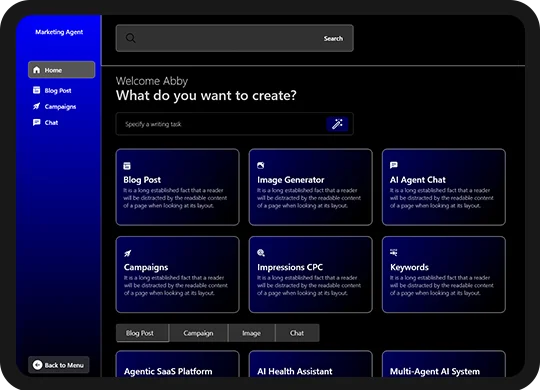
Task: Open the Image Generator card title
Action: 291,180
